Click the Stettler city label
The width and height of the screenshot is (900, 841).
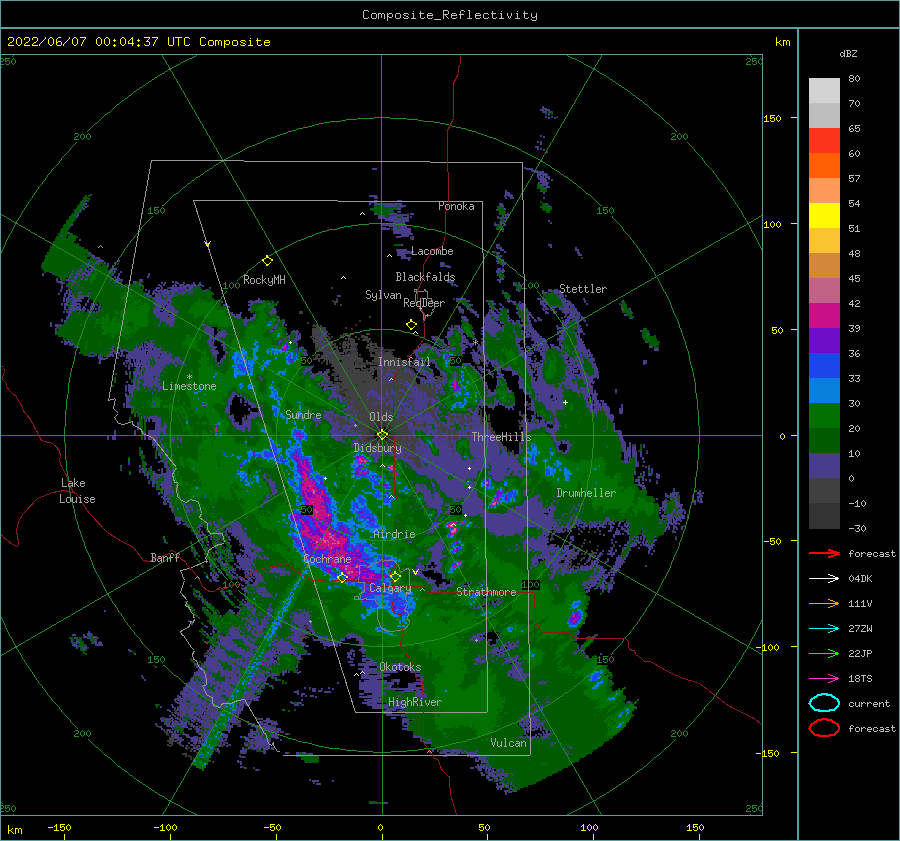click(x=583, y=289)
